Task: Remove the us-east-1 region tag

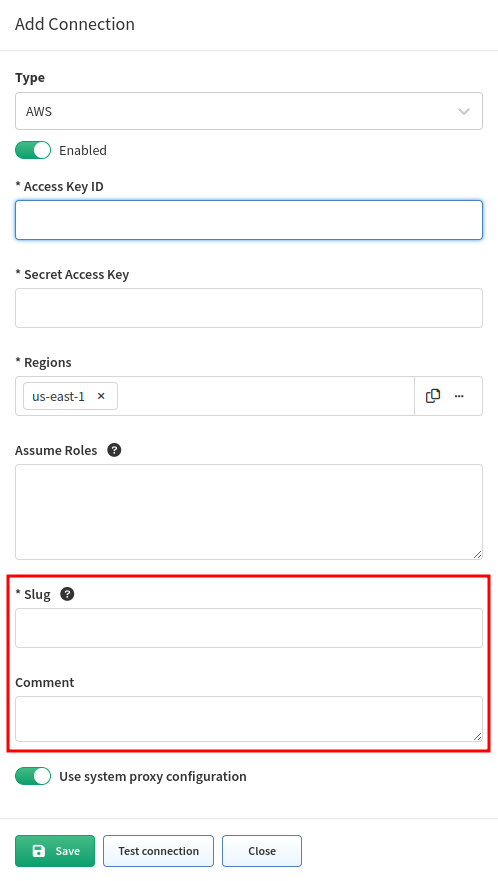Action: pyautogui.click(x=101, y=396)
